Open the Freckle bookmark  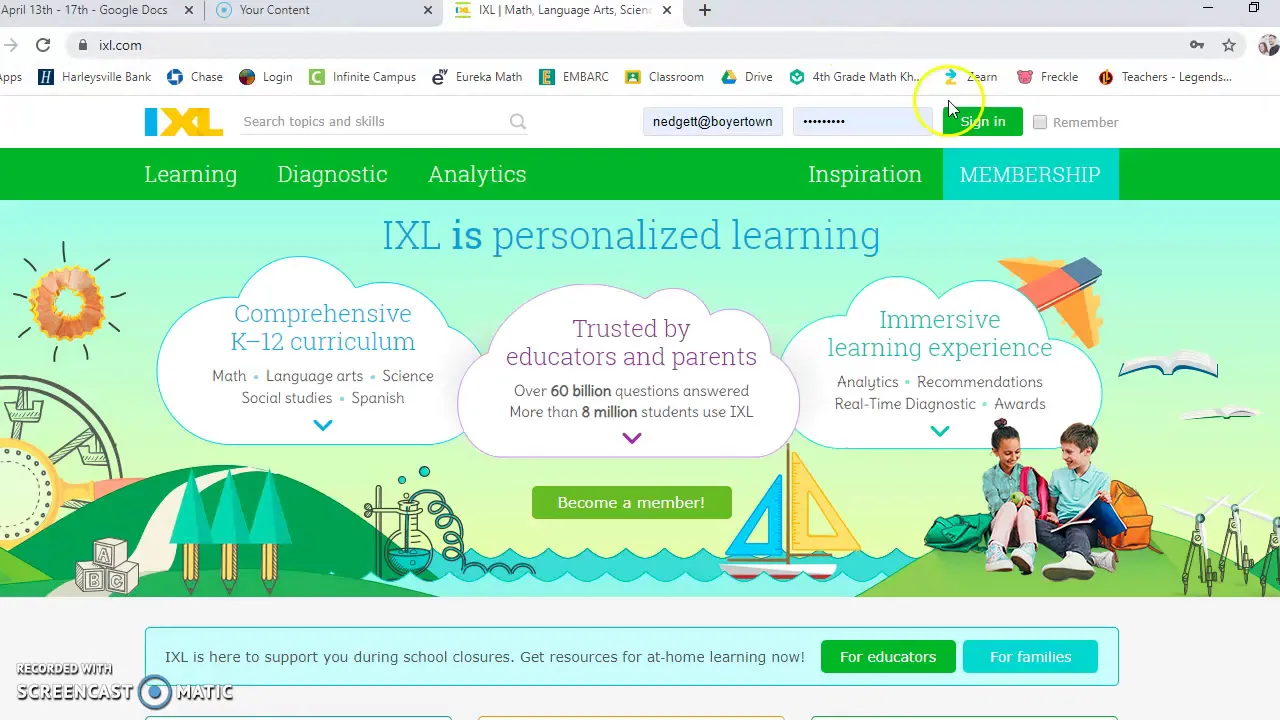coord(1047,77)
